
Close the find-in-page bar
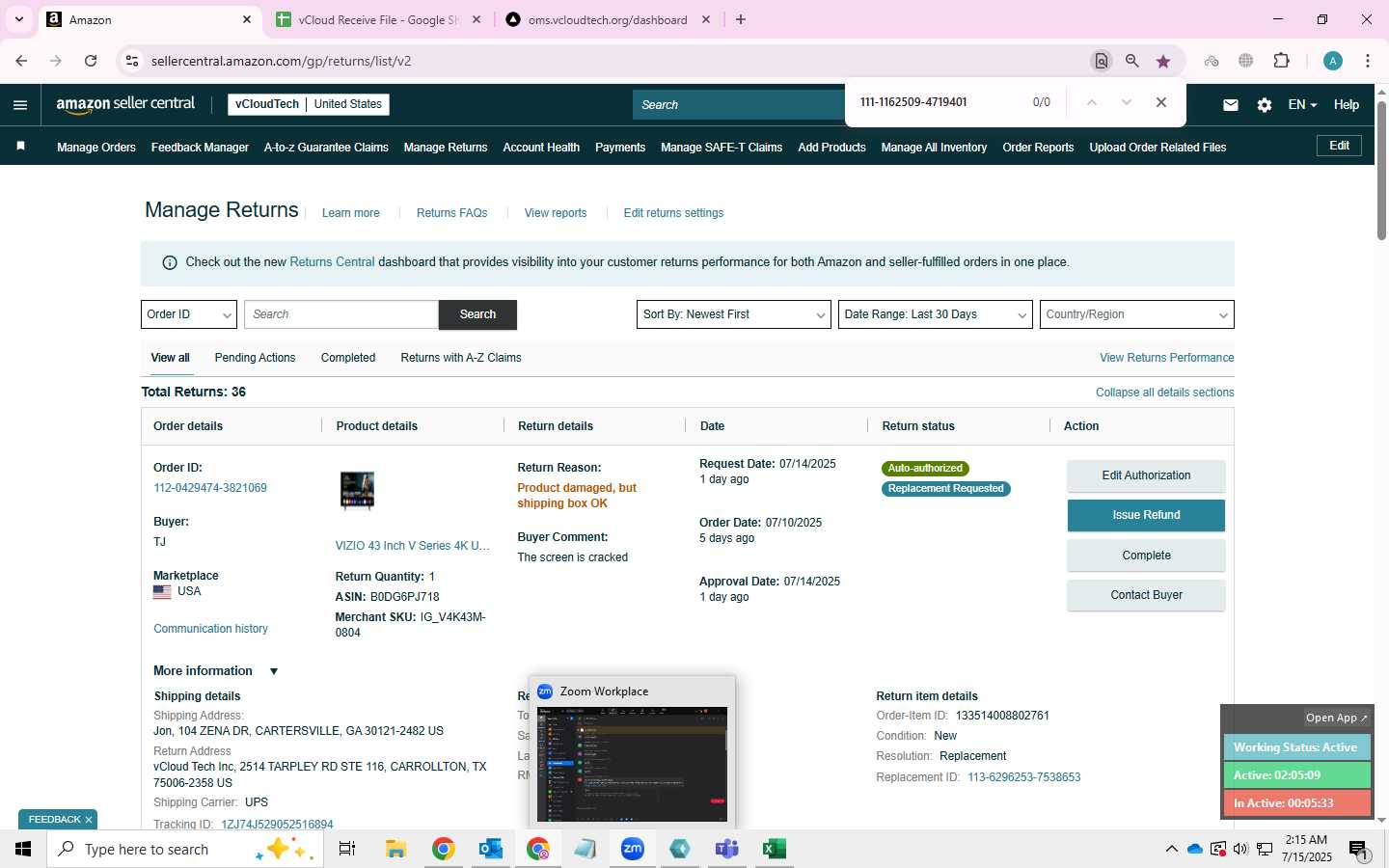pyautogui.click(x=1161, y=102)
